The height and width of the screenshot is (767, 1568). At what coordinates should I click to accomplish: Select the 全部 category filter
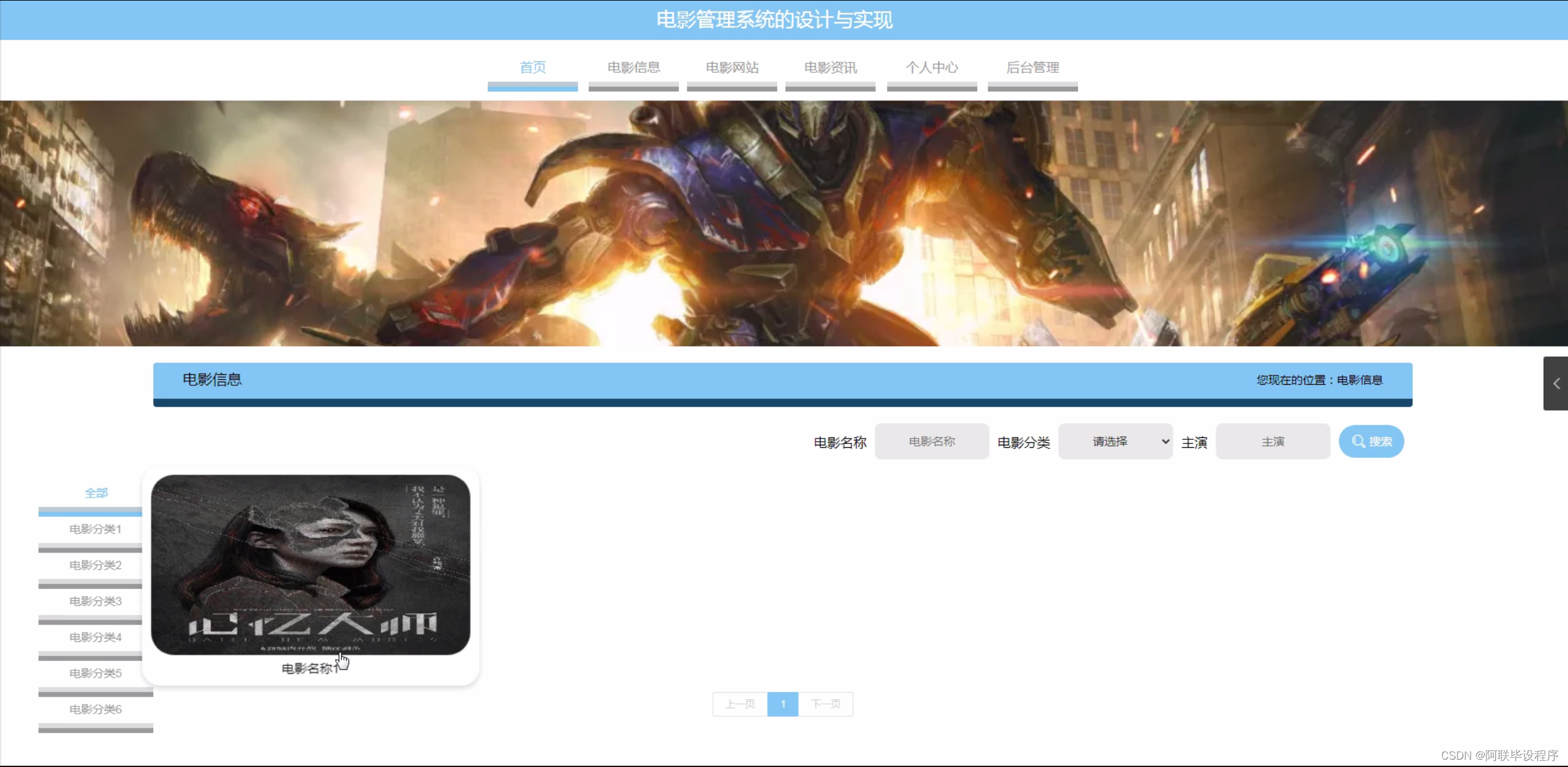coord(96,493)
